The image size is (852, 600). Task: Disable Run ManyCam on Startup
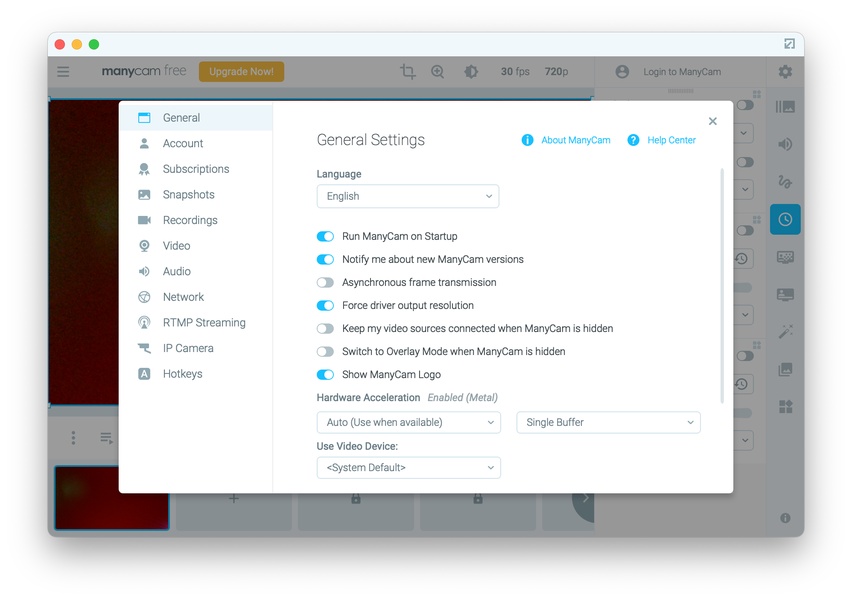(325, 236)
